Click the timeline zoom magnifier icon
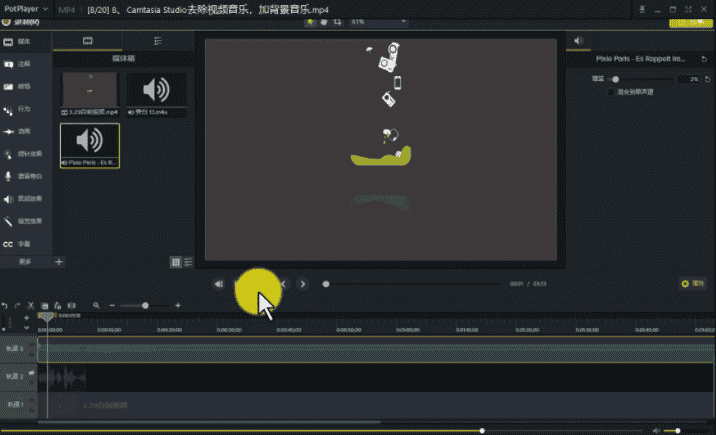716x435 pixels. (96, 305)
